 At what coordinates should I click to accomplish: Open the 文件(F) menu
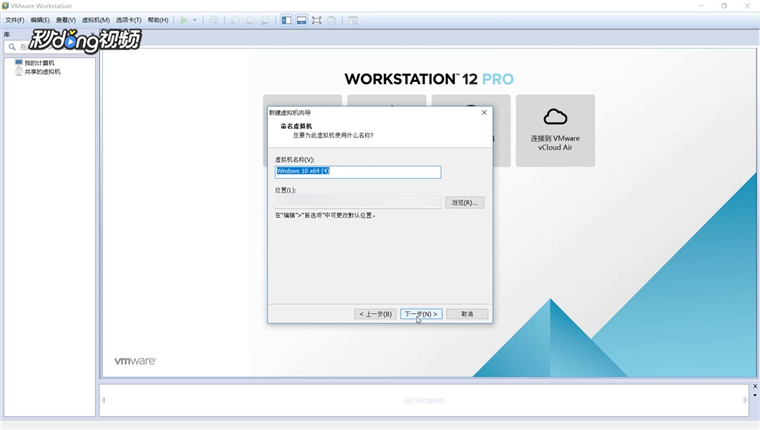(x=15, y=20)
